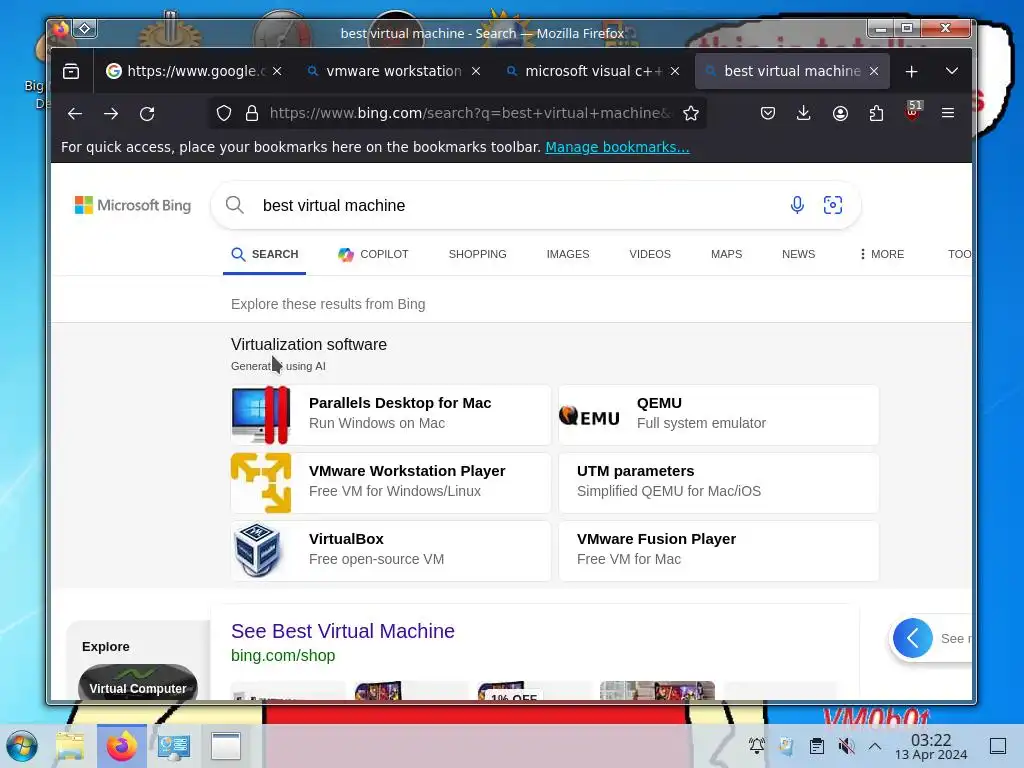Click Firefox icon in taskbar
1024x768 pixels.
121,746
